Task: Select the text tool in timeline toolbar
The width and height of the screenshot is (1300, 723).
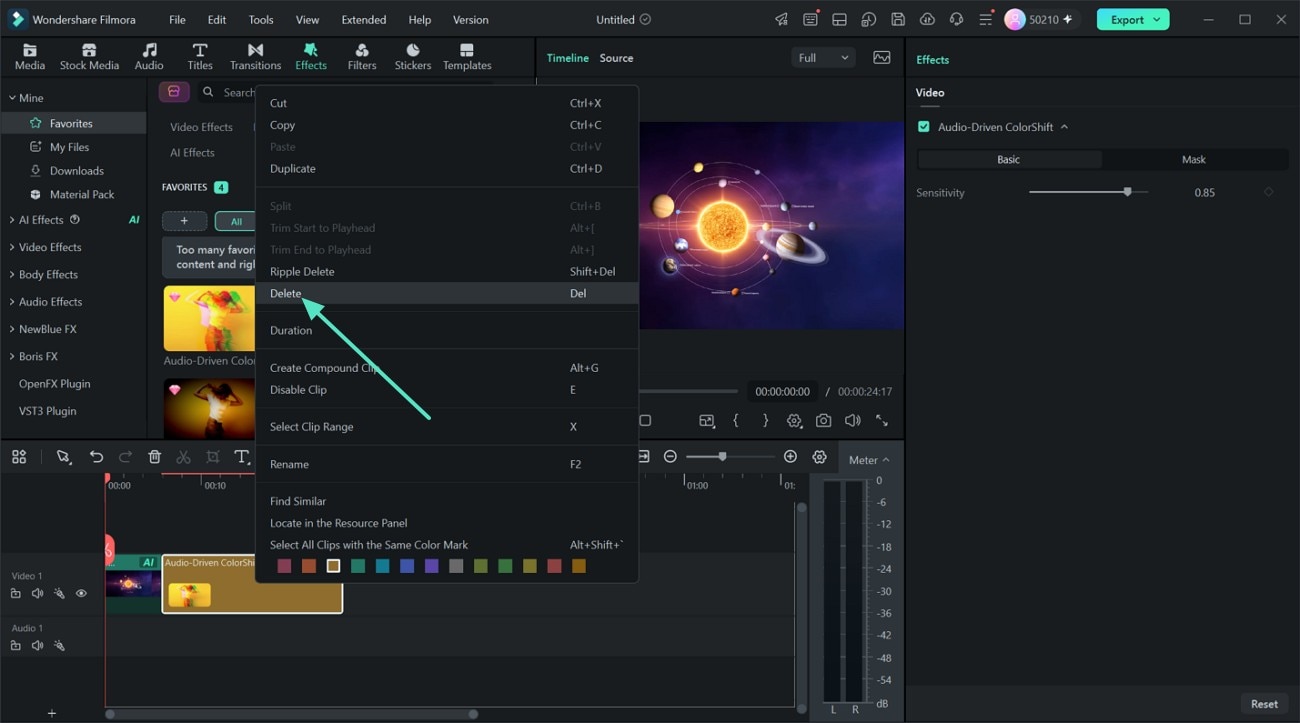Action: 241,457
